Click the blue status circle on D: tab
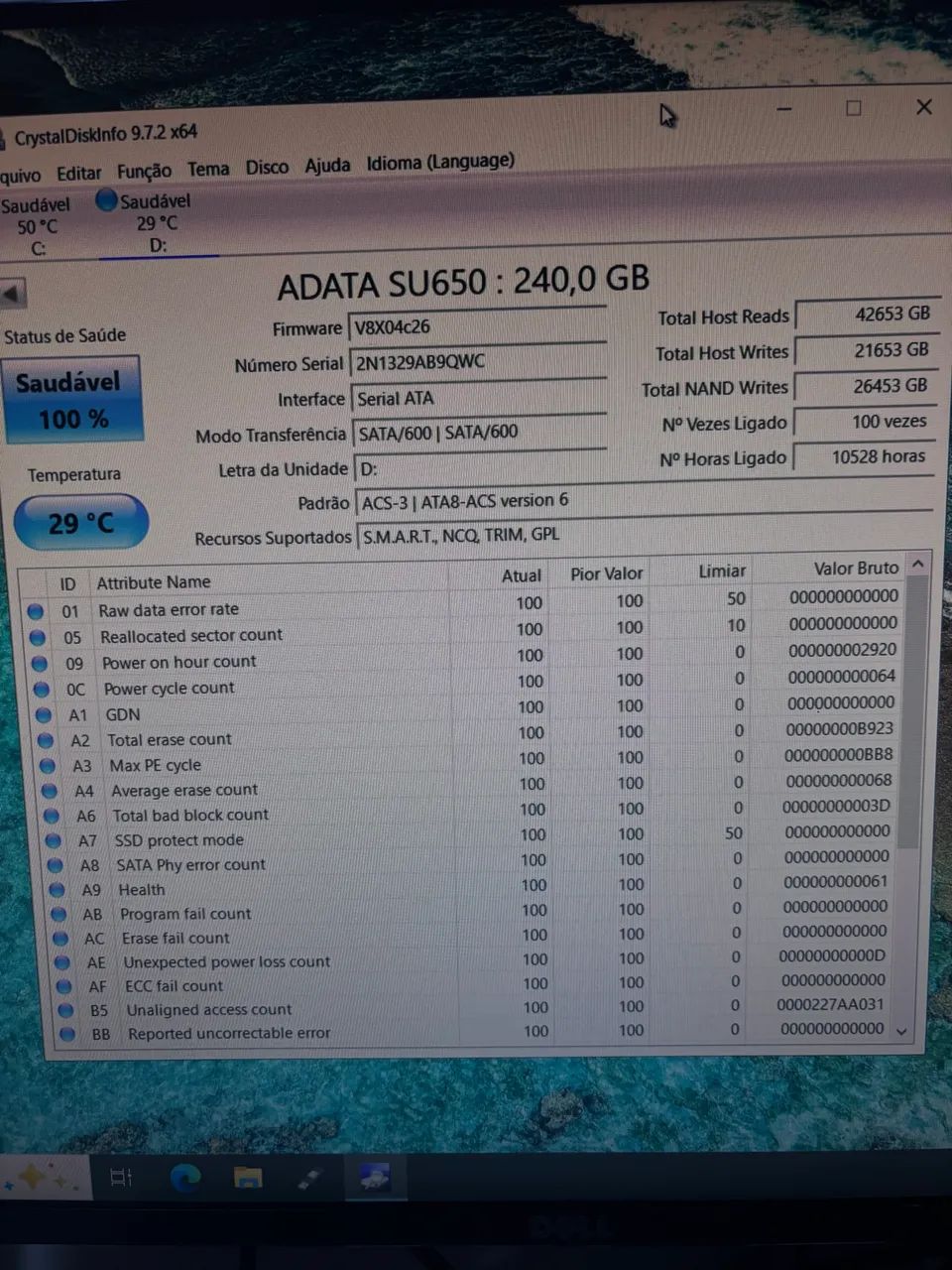The height and width of the screenshot is (1270, 952). 106,200
